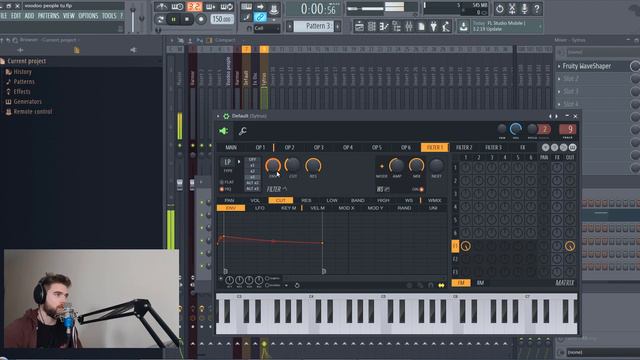Click the yellow arrows icon below envelope
640x360 pixels.
point(441,285)
